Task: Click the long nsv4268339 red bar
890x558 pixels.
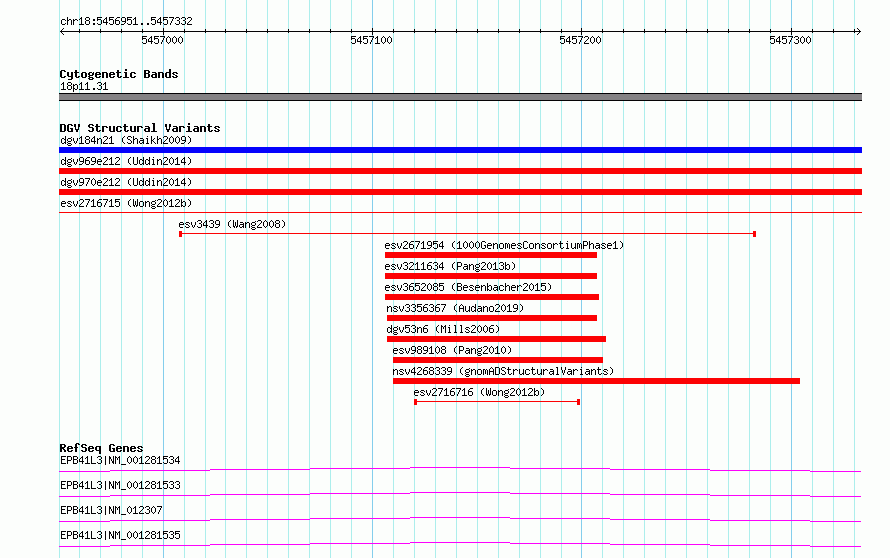Action: point(597,381)
